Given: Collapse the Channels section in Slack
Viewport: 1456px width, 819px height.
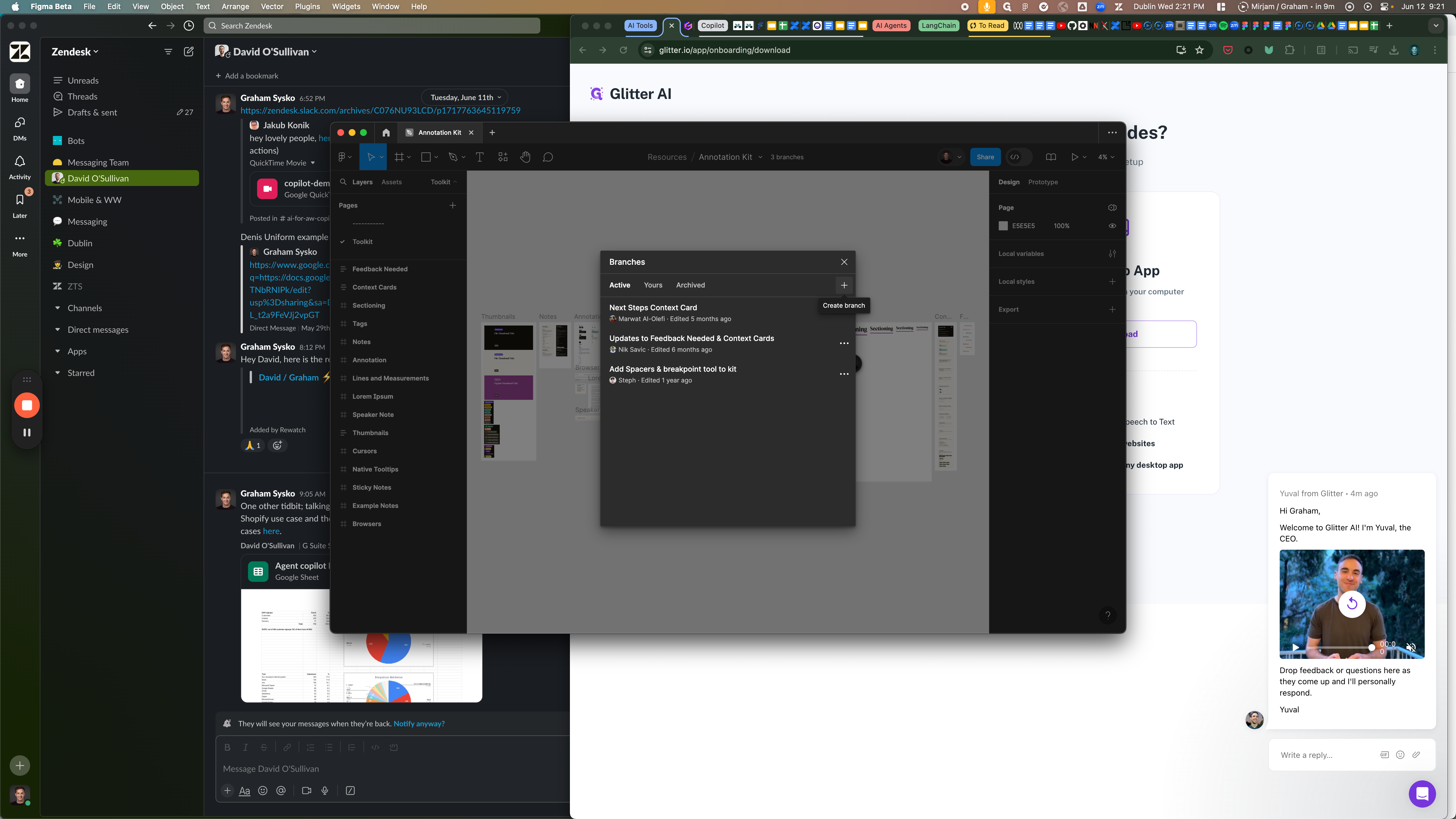Looking at the screenshot, I should pyautogui.click(x=57, y=308).
